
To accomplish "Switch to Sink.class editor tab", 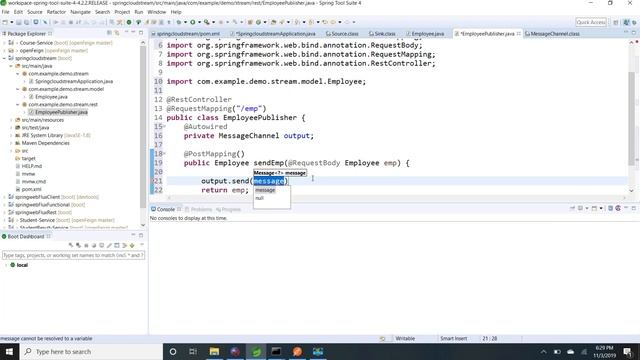I will [382, 34].
